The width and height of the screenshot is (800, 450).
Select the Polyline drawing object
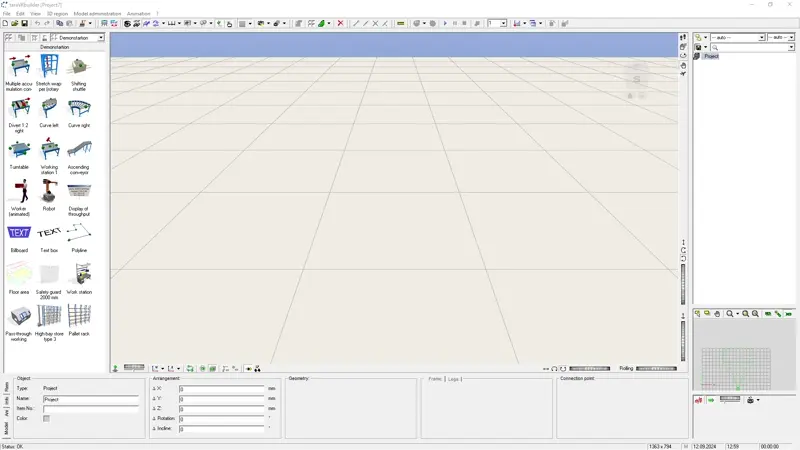(79, 237)
